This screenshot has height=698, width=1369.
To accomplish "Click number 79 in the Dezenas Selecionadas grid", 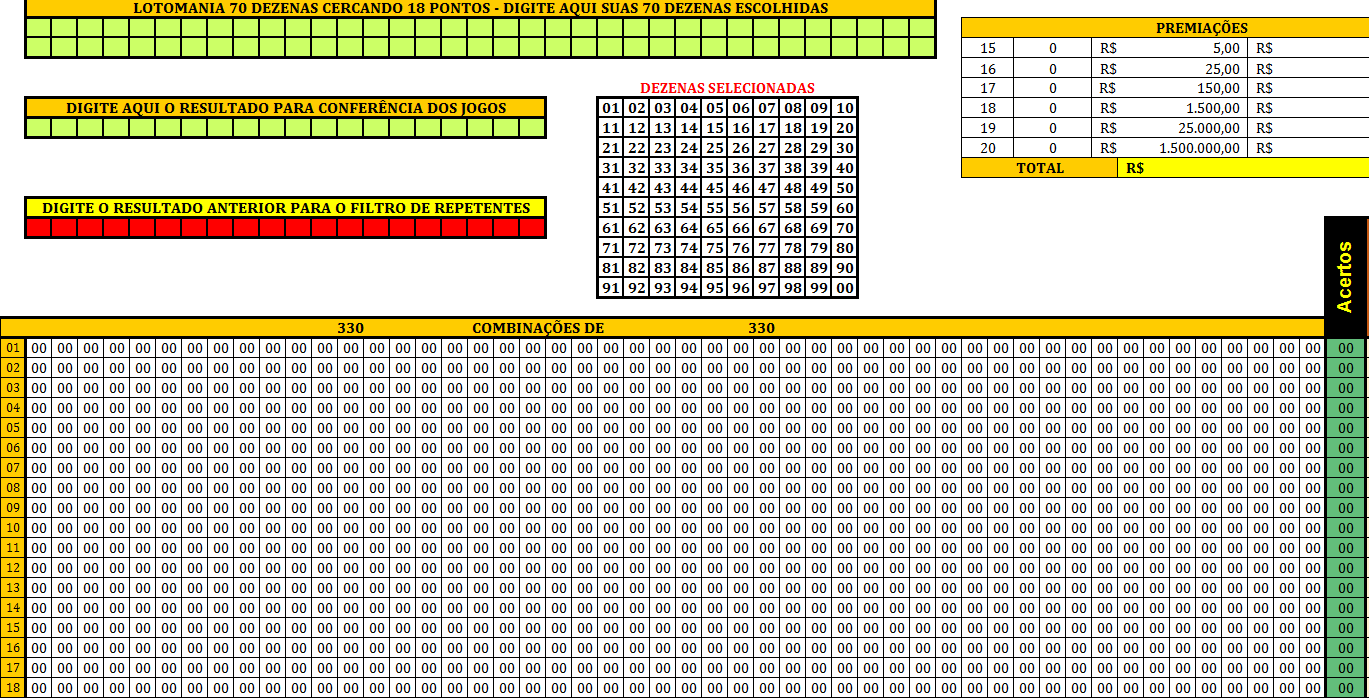I will pyautogui.click(x=819, y=248).
